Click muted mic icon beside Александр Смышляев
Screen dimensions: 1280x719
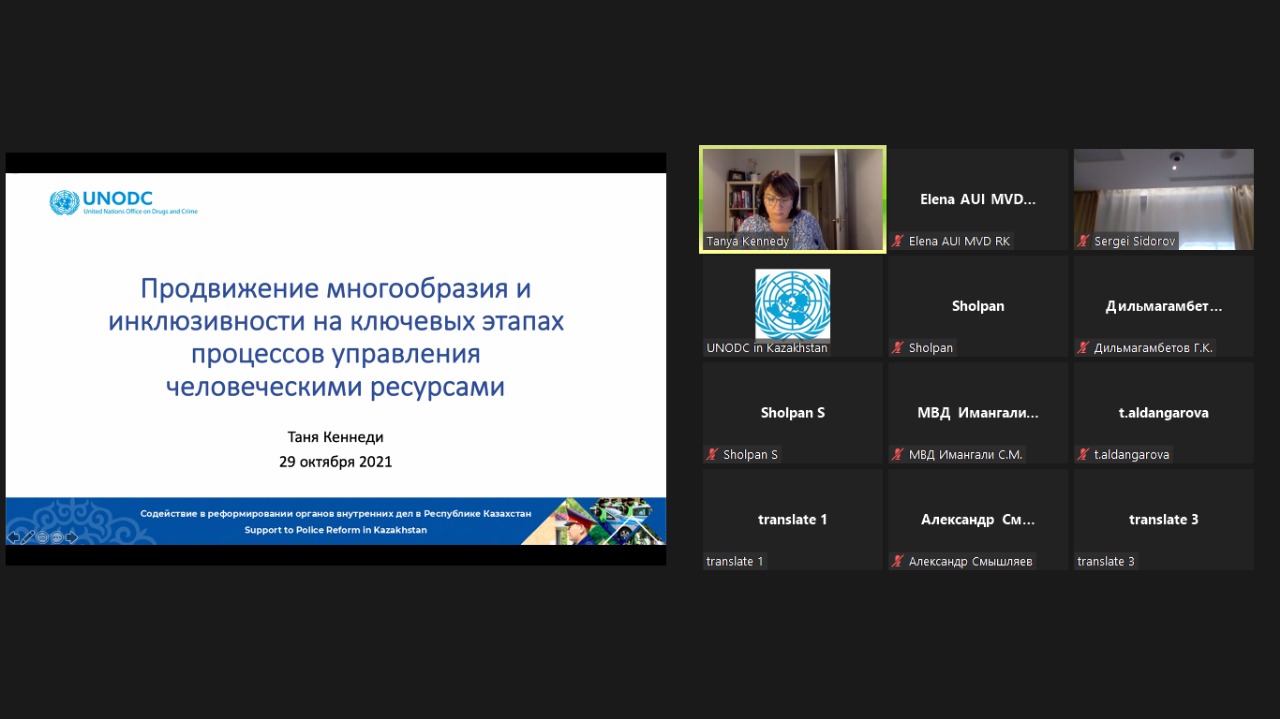click(x=898, y=562)
